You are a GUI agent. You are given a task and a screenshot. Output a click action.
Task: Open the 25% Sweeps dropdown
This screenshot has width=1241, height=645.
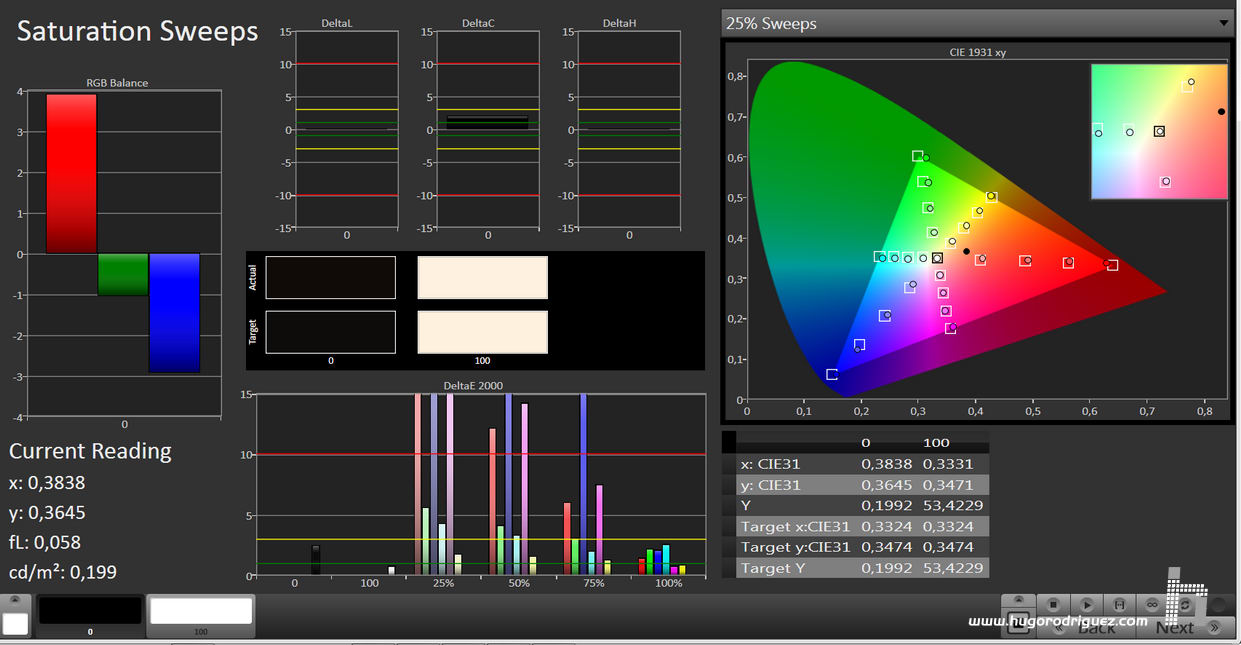coord(977,23)
